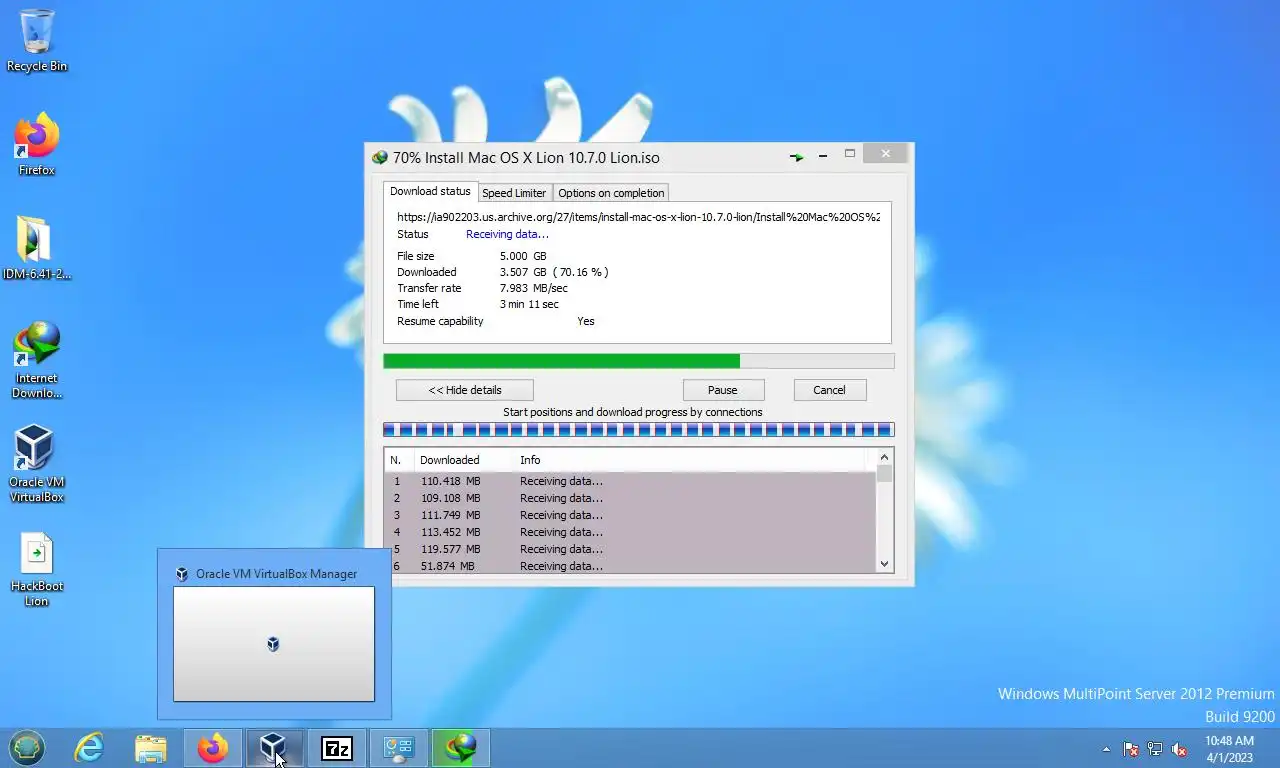Click the network status tray icon
The image size is (1280, 768).
[x=1155, y=749]
